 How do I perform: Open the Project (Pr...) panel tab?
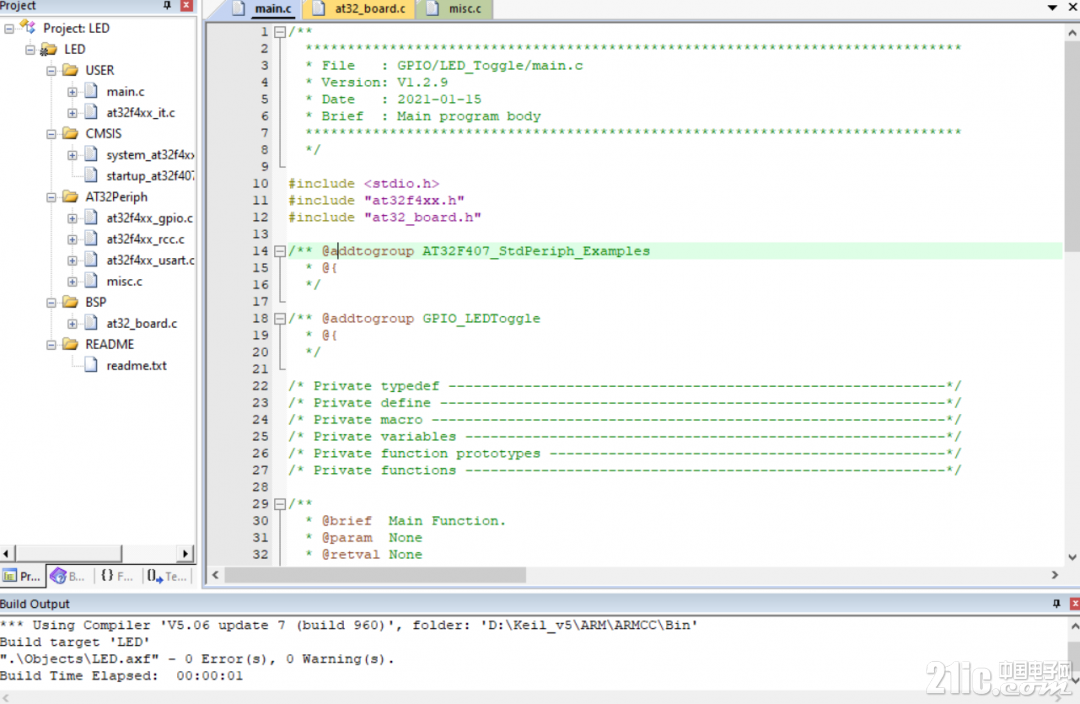tap(22, 576)
